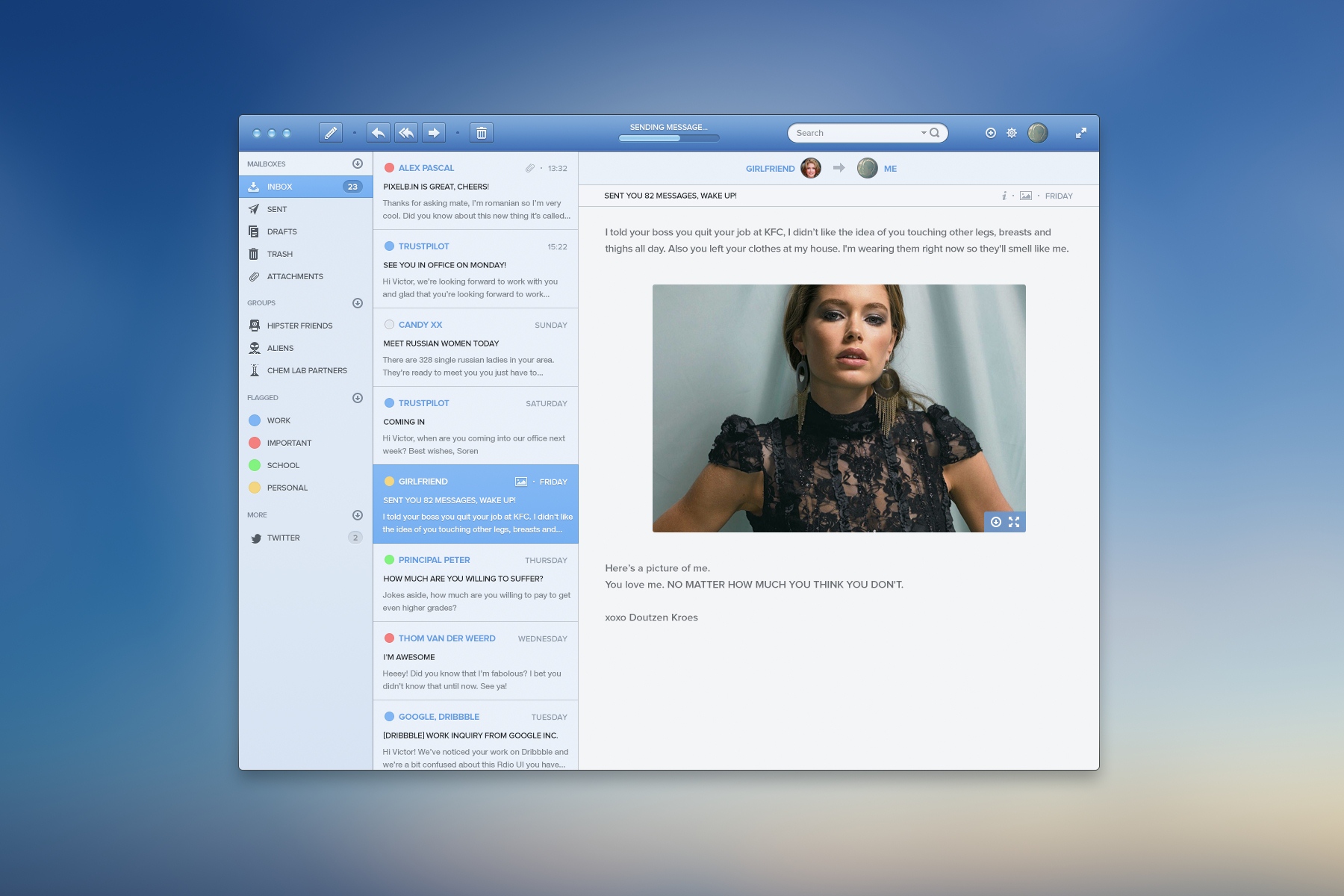Open the email 'How much are you willing to suffer?'
1344x896 pixels.
(x=476, y=583)
